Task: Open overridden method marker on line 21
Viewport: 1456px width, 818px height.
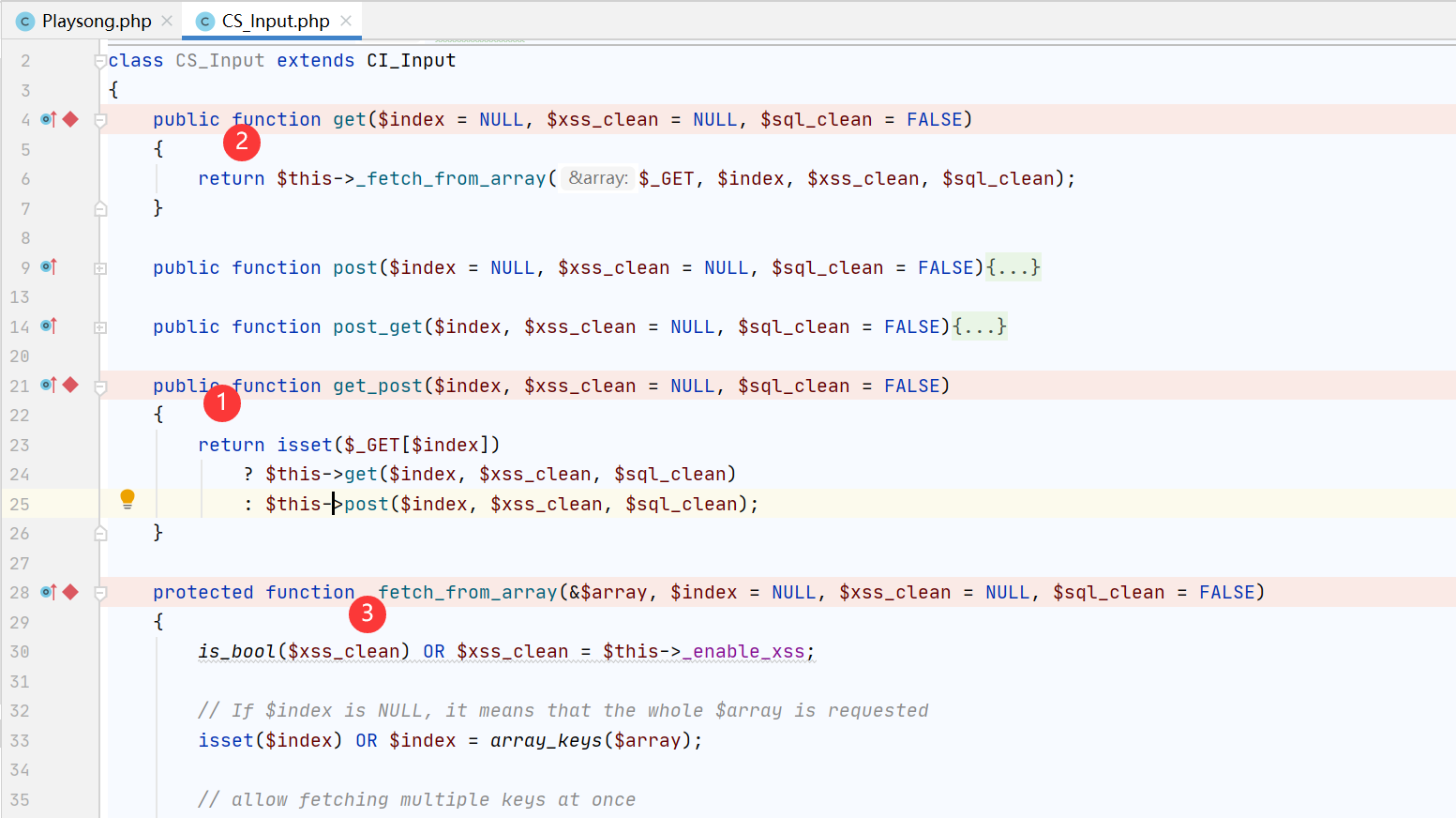Action: (x=49, y=386)
